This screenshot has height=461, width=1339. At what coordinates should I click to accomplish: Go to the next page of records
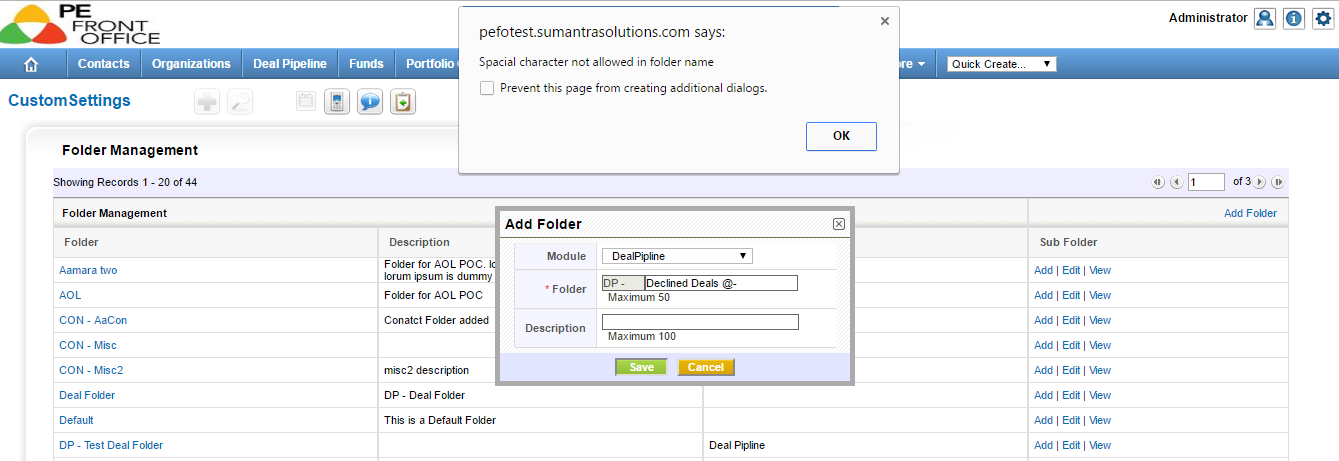[1260, 182]
